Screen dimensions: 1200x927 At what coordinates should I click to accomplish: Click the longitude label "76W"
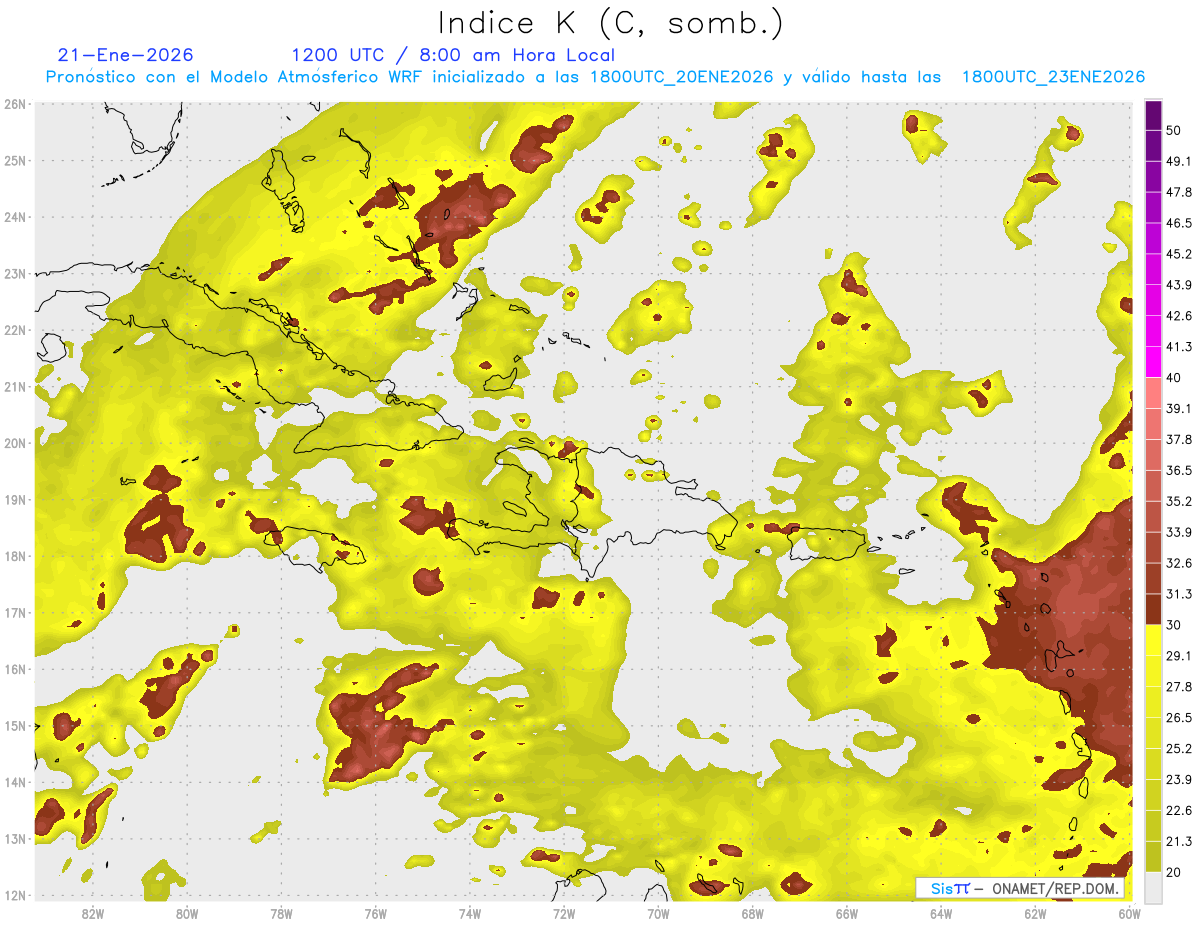[x=376, y=913]
